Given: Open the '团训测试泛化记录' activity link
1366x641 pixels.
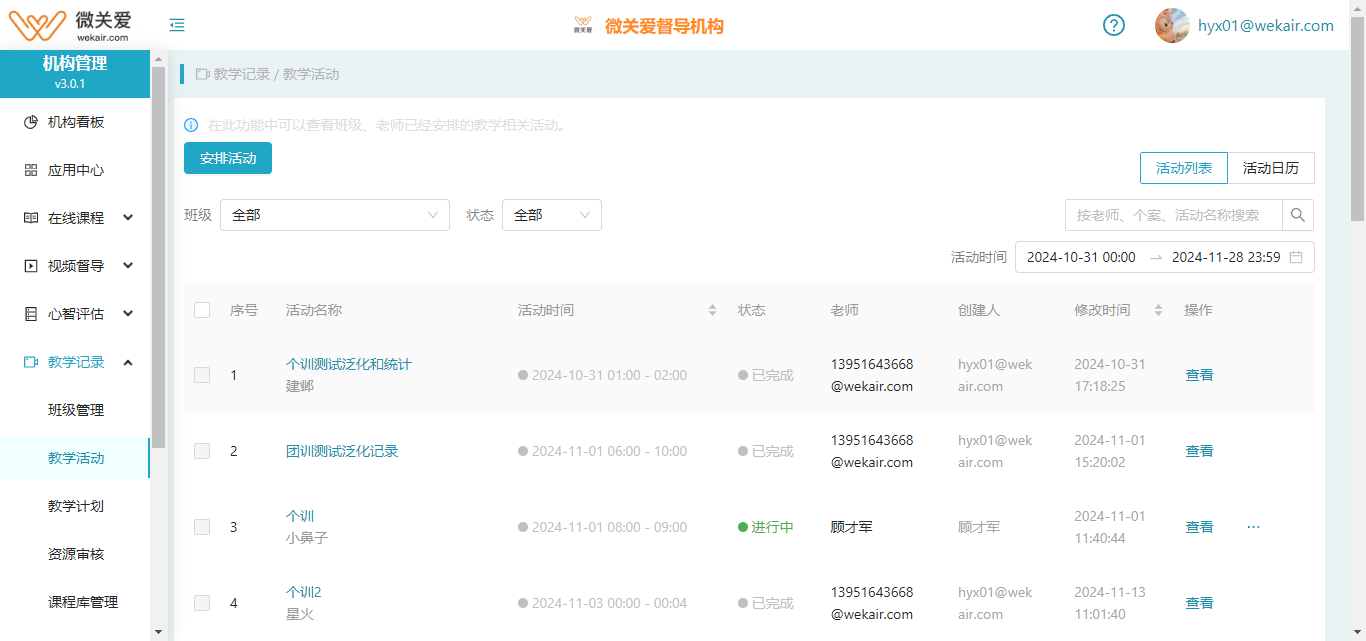Looking at the screenshot, I should 342,451.
